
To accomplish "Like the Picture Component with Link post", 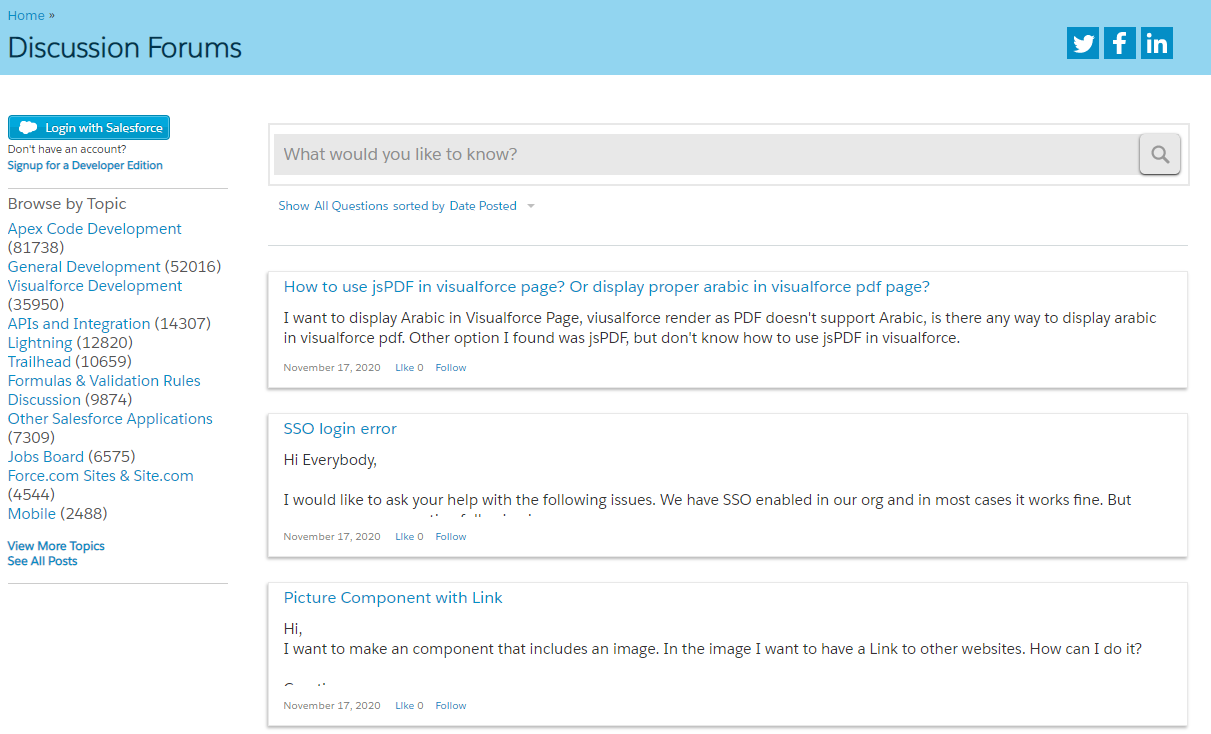I will [x=409, y=706].
